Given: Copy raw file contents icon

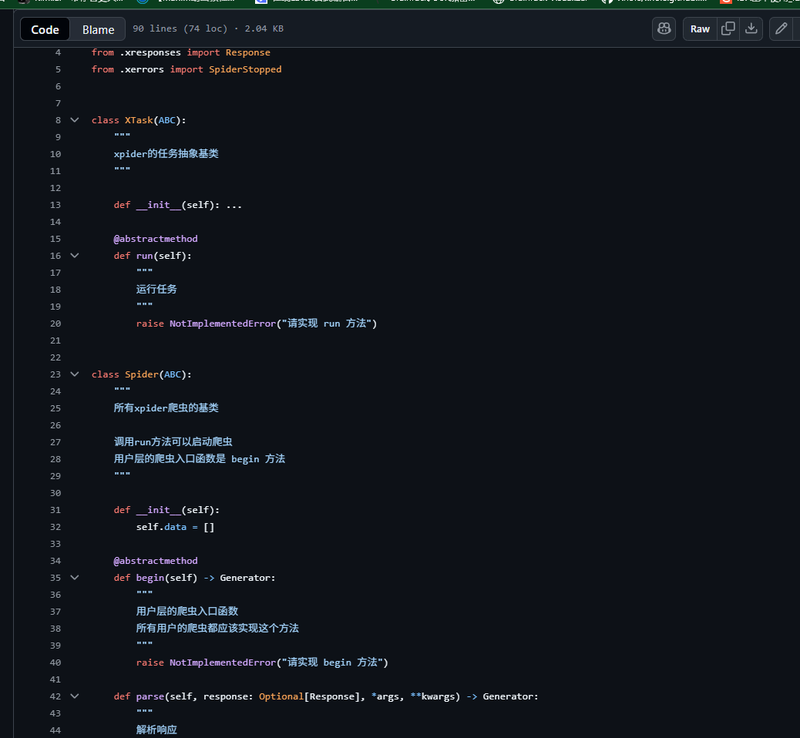Looking at the screenshot, I should [x=728, y=29].
